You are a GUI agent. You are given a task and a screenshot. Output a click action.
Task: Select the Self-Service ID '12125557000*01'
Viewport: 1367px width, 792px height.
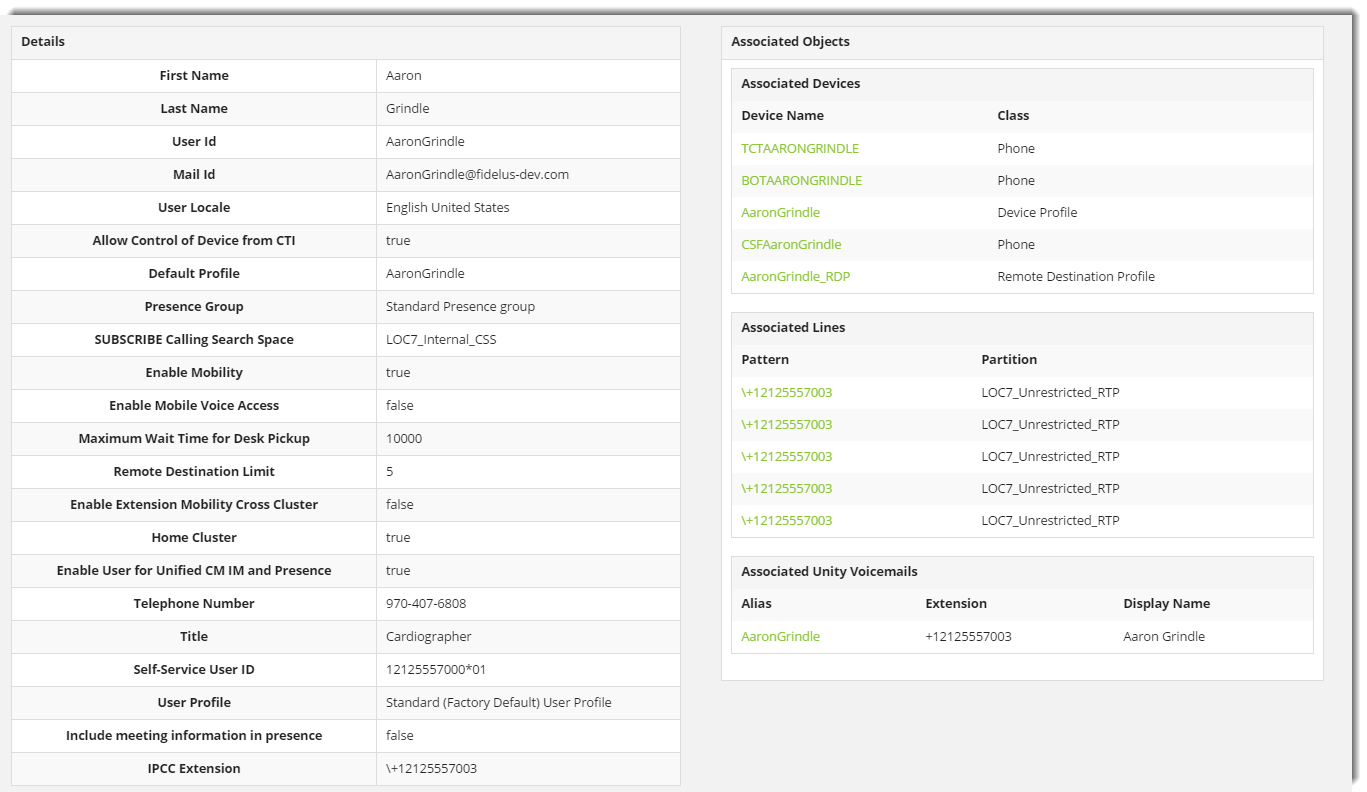tap(436, 669)
